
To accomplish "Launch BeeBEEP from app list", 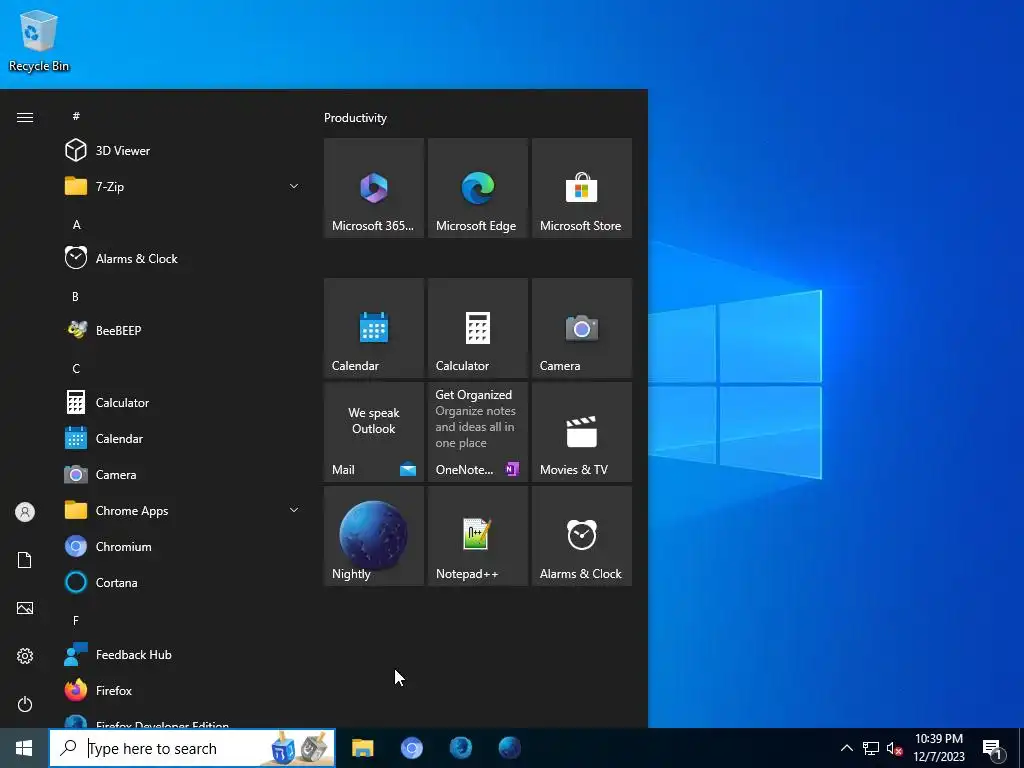I will coord(183,330).
